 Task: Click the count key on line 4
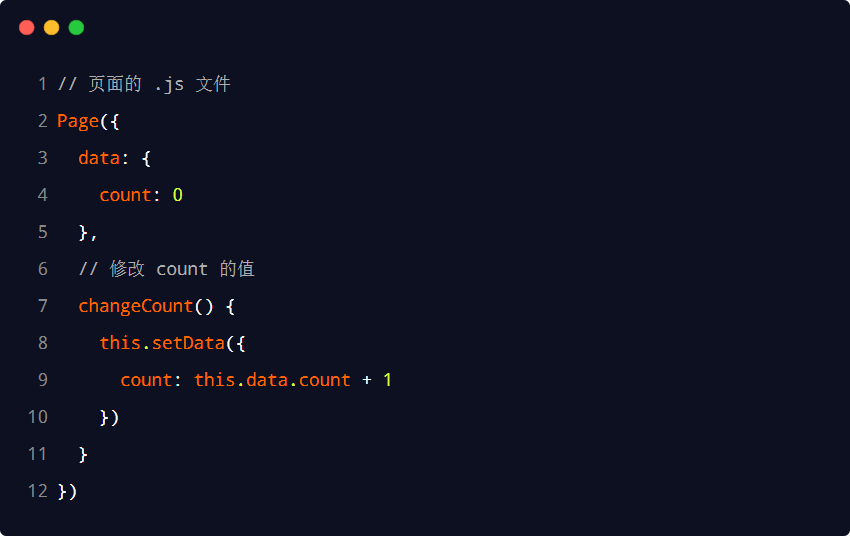coord(125,195)
